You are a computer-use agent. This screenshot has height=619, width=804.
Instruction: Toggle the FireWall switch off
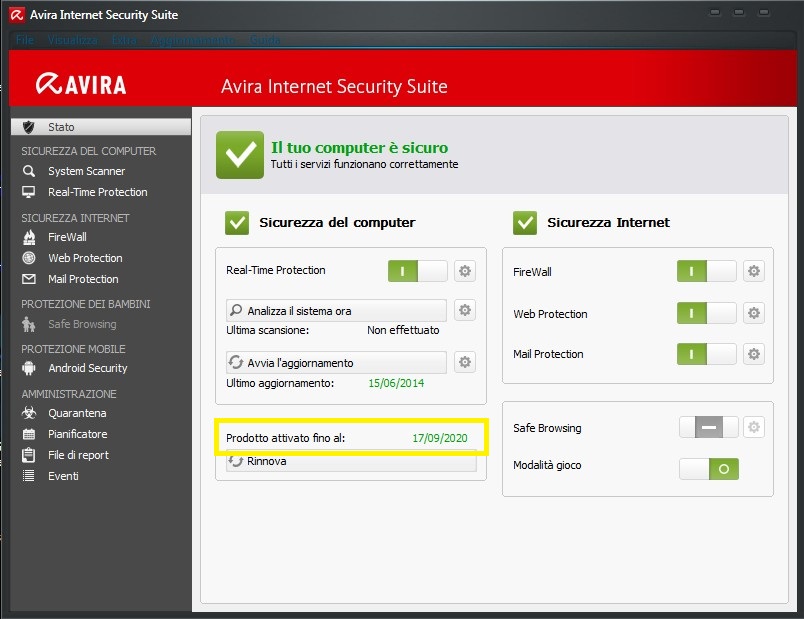click(706, 271)
